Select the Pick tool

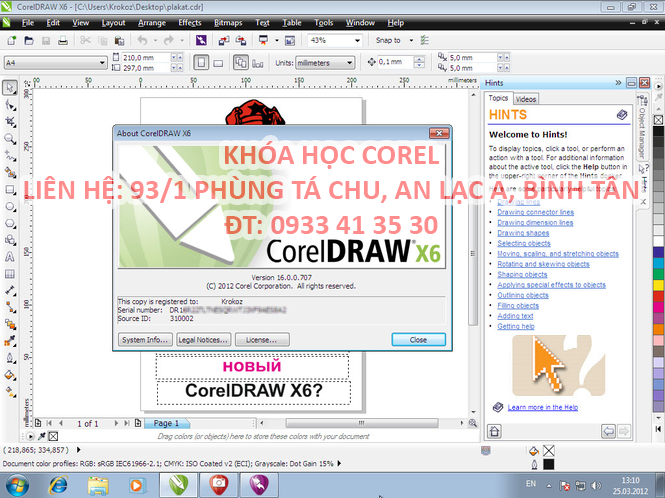10,88
